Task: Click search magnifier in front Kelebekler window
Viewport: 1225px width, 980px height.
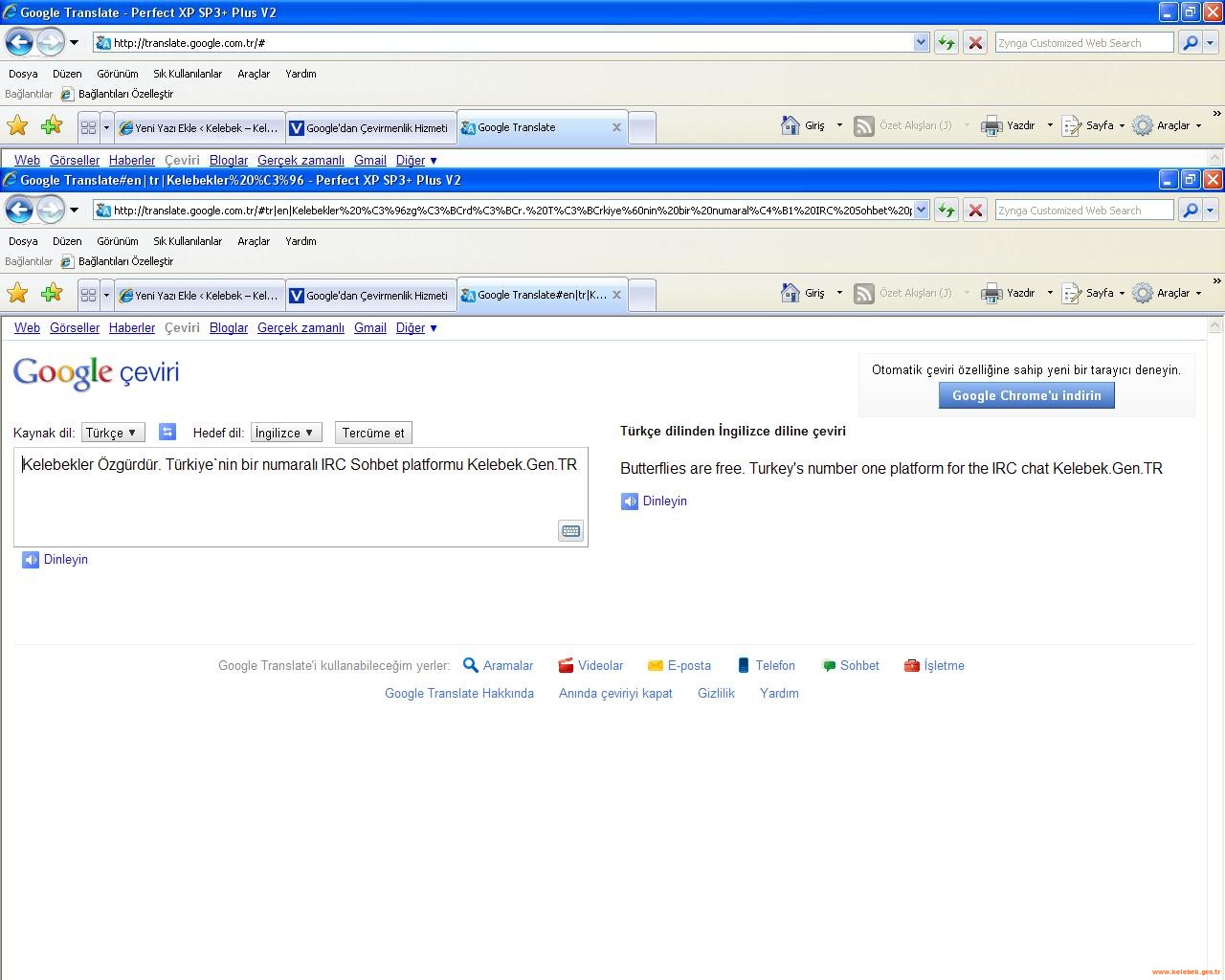Action: click(x=1190, y=211)
